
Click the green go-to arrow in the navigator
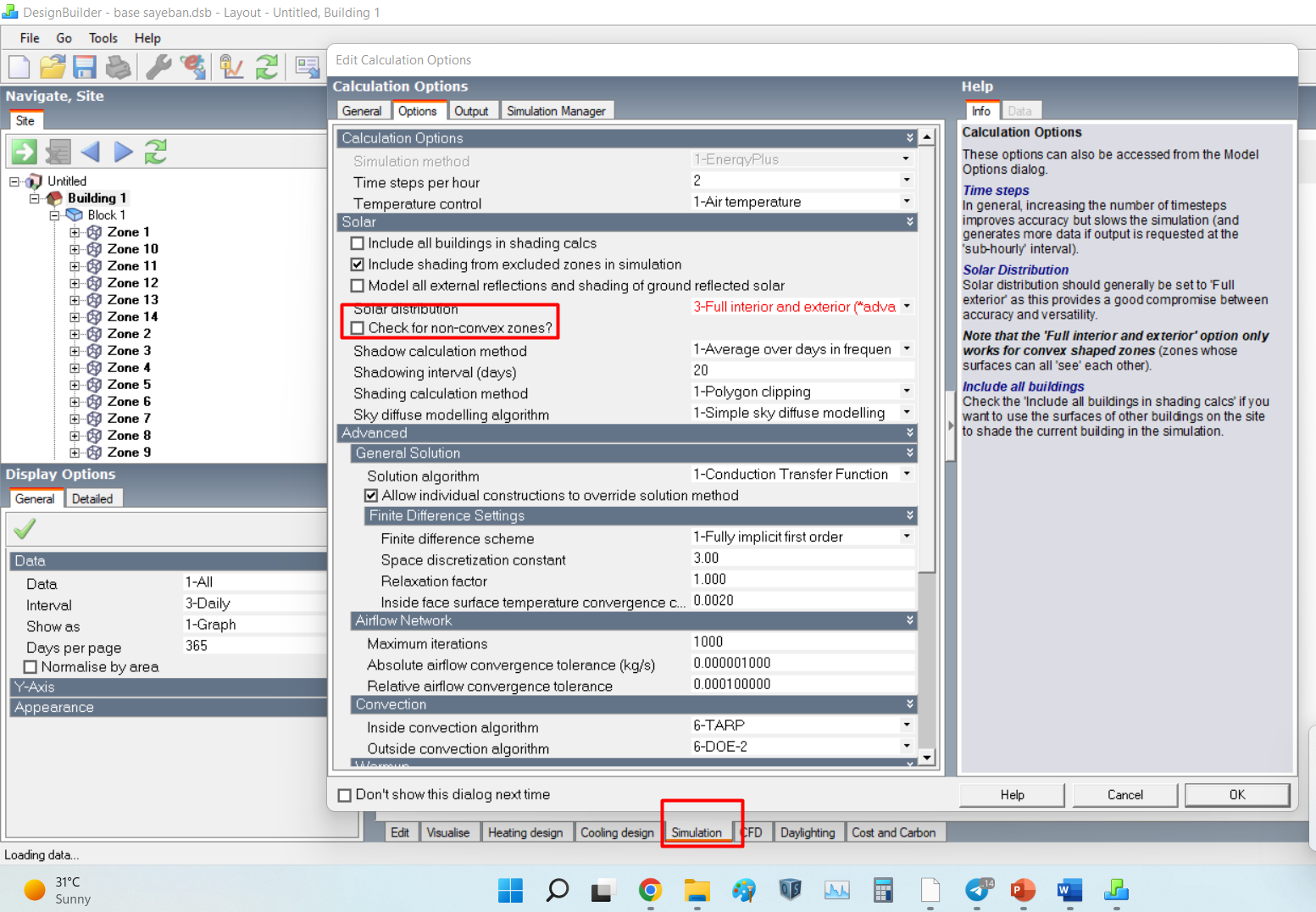point(24,152)
